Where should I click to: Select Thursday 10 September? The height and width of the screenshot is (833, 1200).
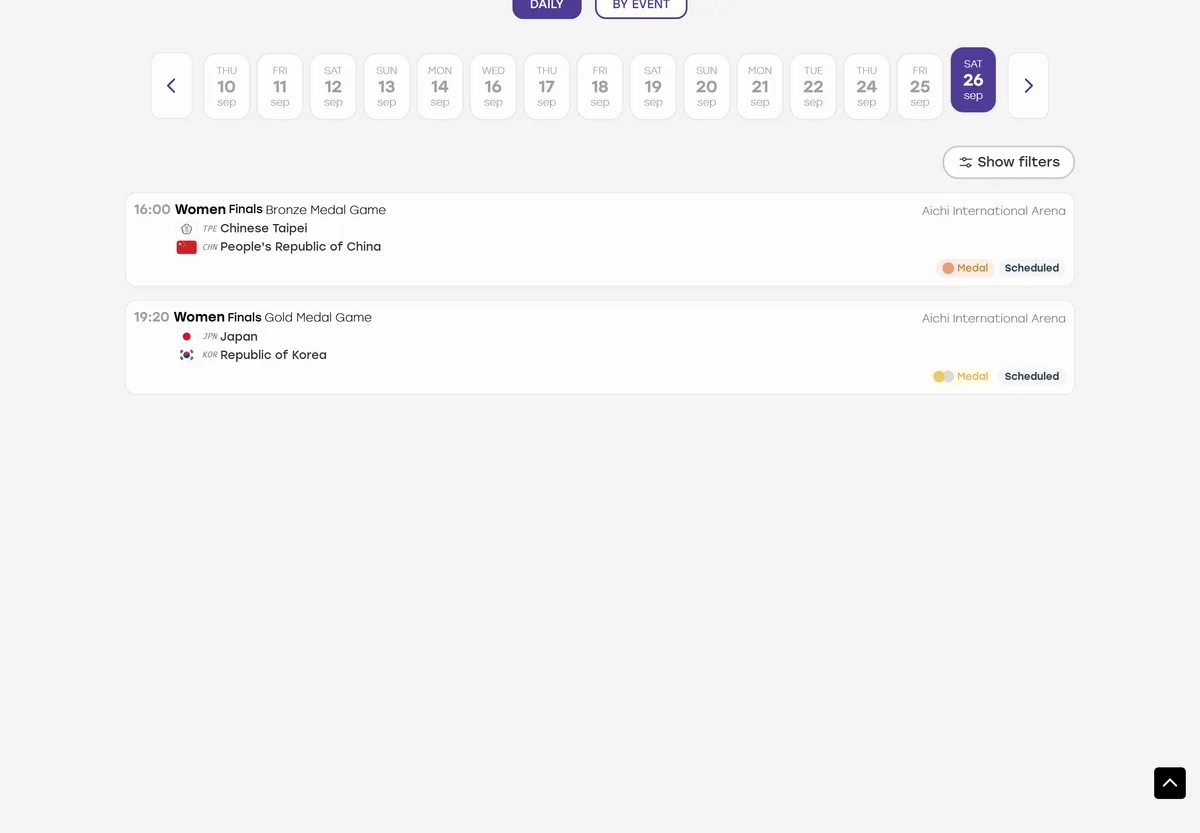coord(227,86)
